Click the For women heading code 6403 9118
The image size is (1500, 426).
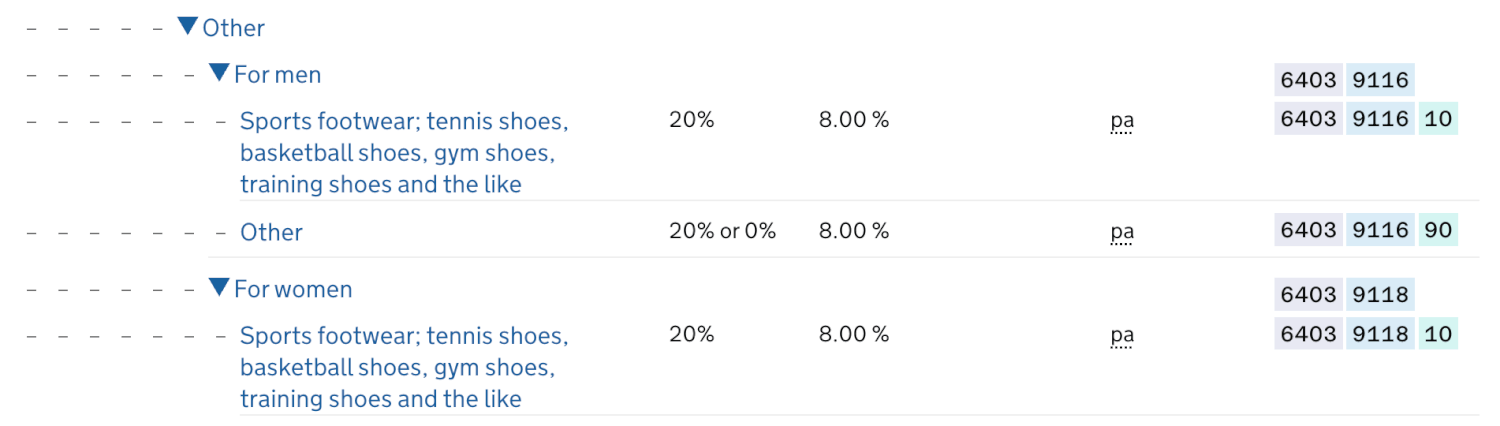[x=1344, y=295]
